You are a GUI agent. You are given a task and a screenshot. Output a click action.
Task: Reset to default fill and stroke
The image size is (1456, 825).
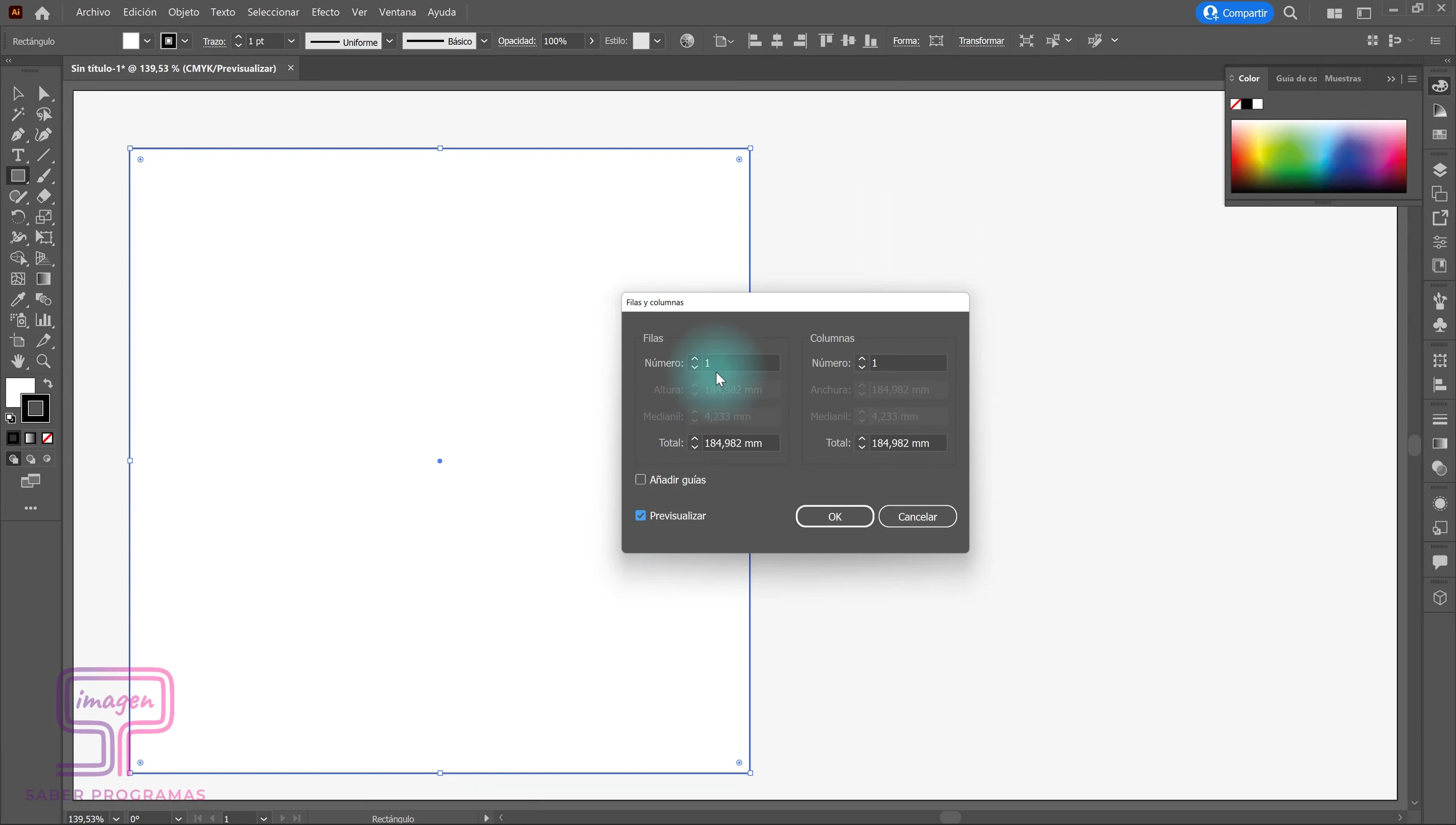10,418
